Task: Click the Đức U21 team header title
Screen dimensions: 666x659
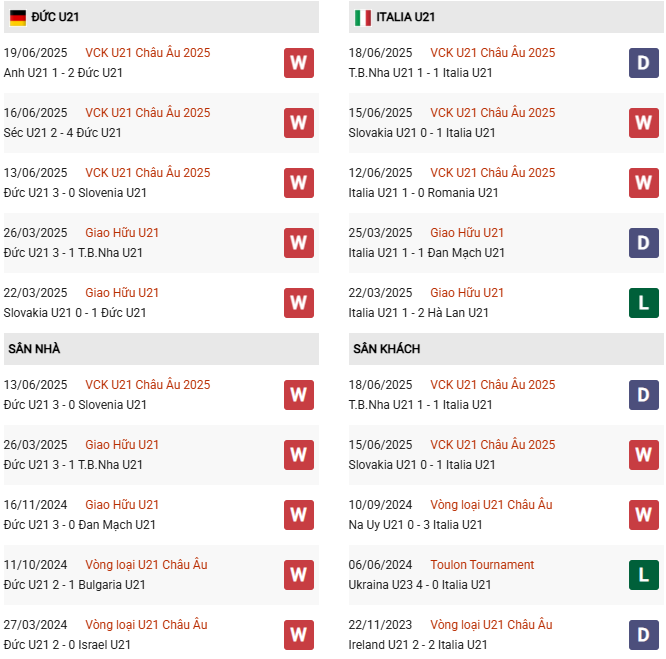Action: click(x=55, y=17)
